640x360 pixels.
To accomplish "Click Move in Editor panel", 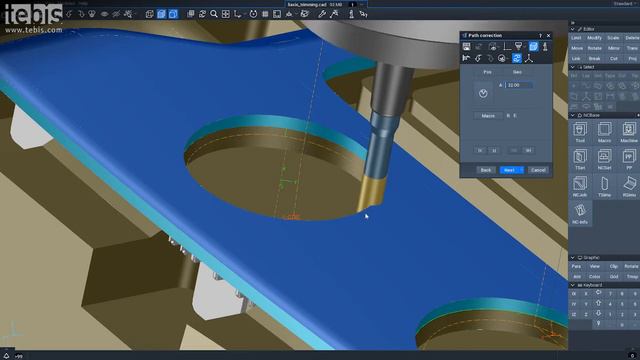I will tap(577, 48).
